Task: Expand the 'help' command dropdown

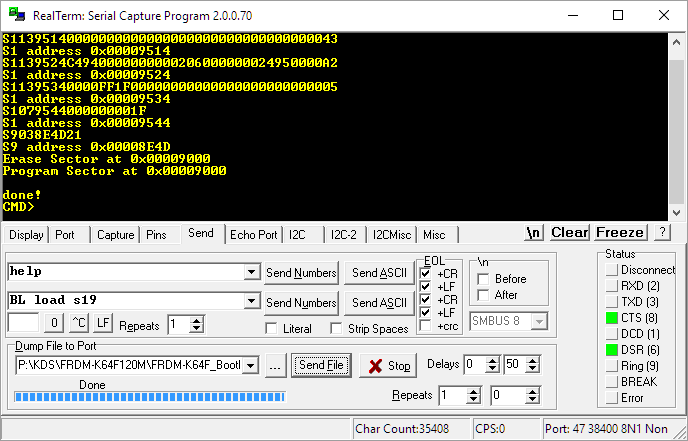Action: (251, 273)
